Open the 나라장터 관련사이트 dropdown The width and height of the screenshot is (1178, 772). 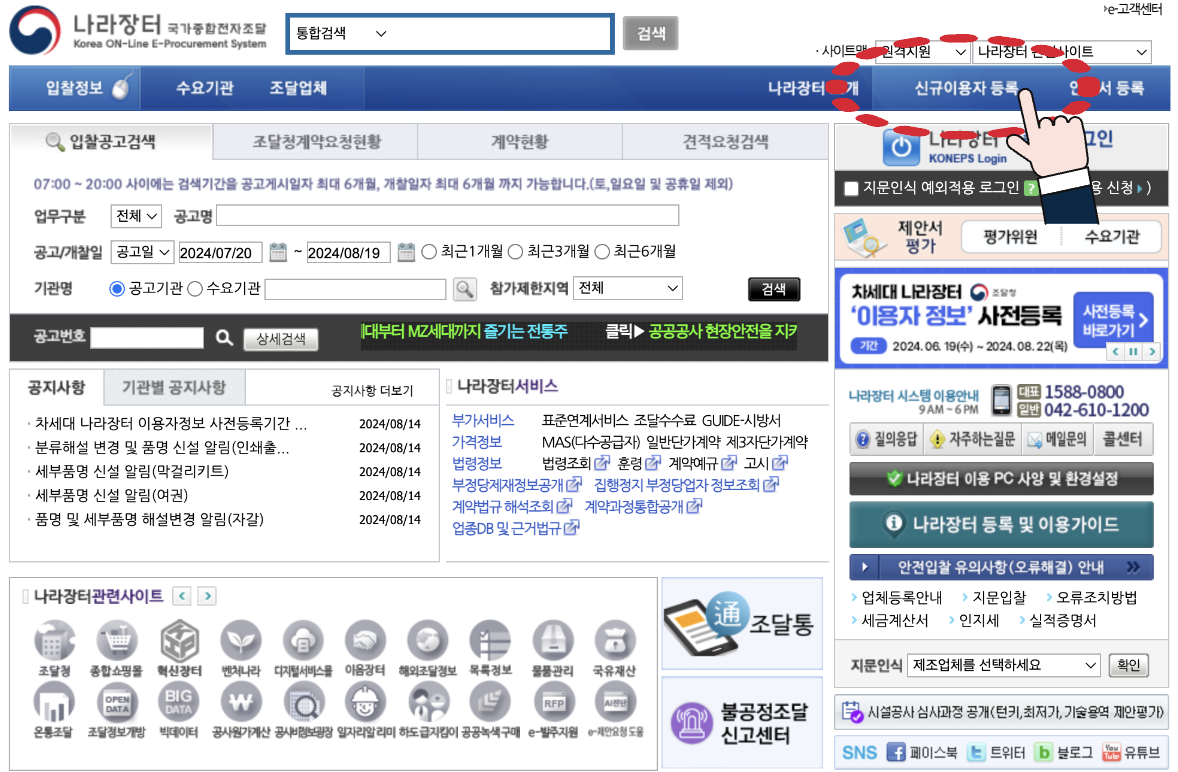[1062, 52]
